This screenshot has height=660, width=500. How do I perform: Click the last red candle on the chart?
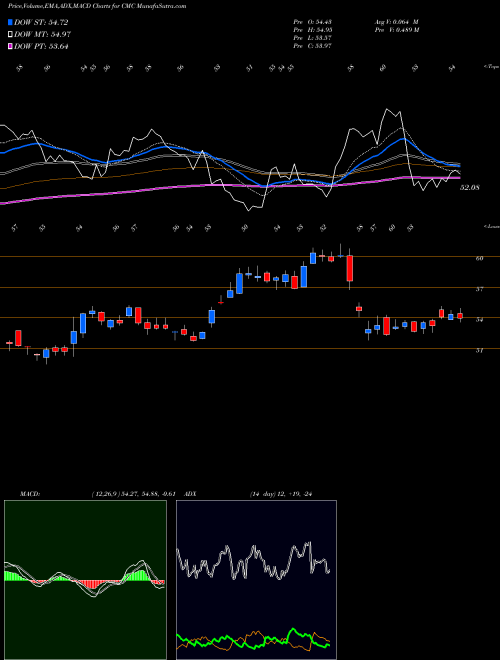[460, 316]
